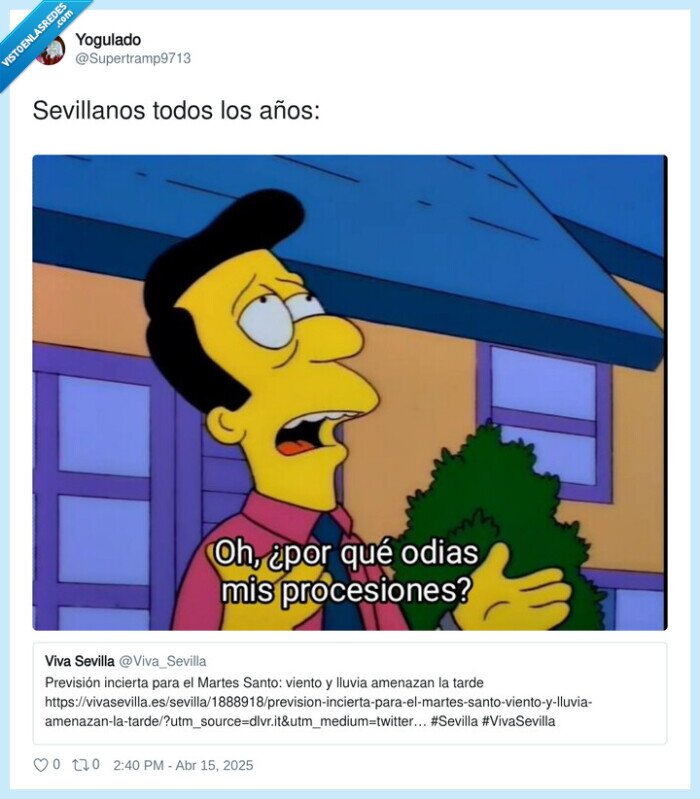
Task: Click the tweet text 'Sevillanos todos los años:'
Action: pos(176,111)
